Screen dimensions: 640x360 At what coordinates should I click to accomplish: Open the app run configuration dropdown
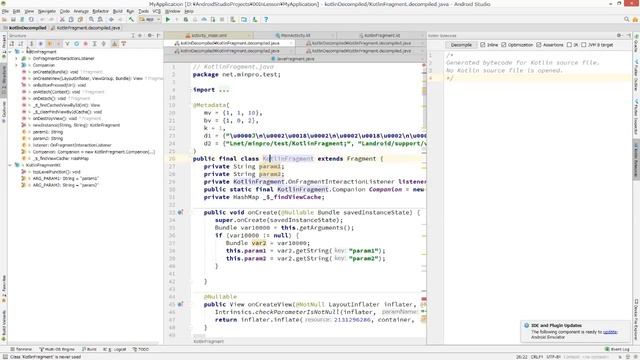149,19
